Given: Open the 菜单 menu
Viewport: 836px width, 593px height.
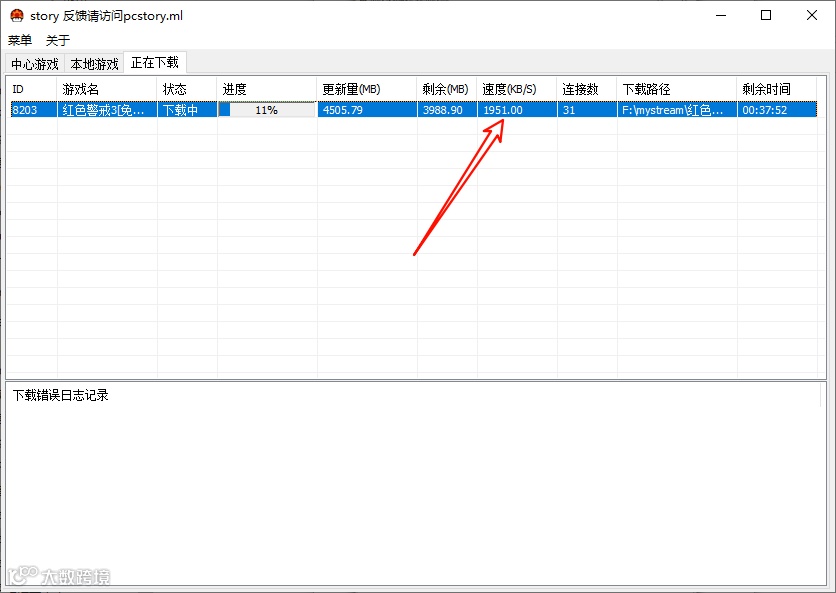Looking at the screenshot, I should coord(20,40).
